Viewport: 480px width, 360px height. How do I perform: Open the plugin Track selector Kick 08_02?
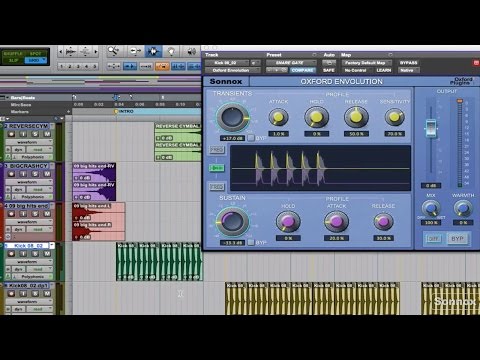click(227, 63)
